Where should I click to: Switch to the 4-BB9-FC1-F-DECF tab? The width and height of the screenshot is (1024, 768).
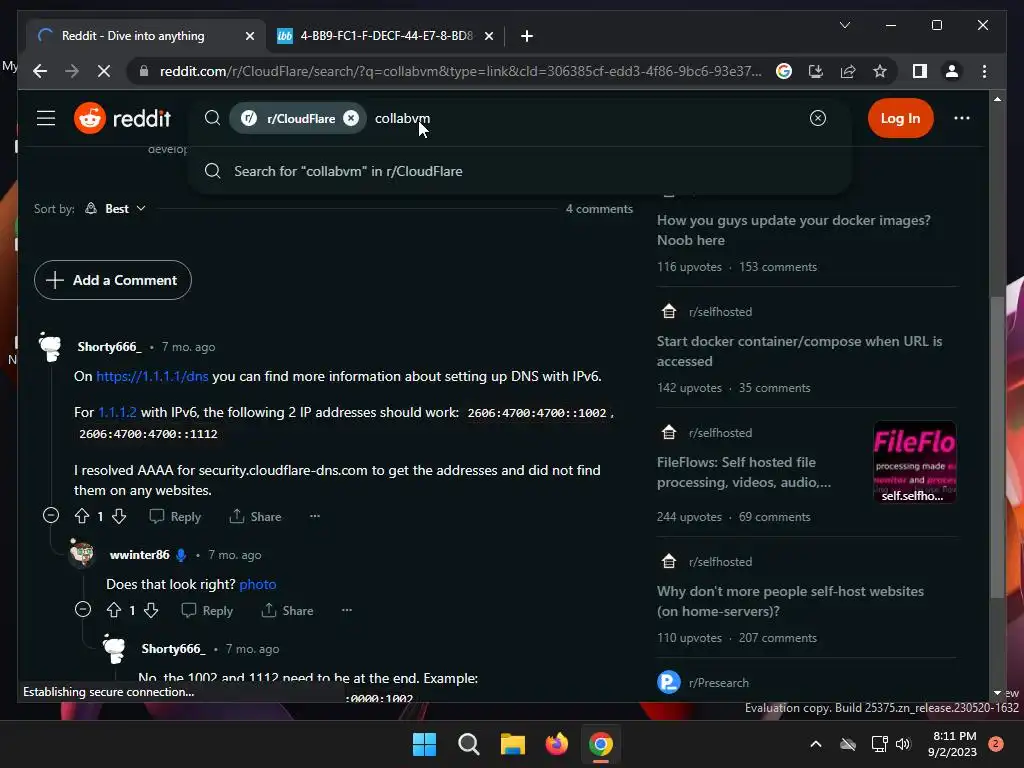[386, 36]
